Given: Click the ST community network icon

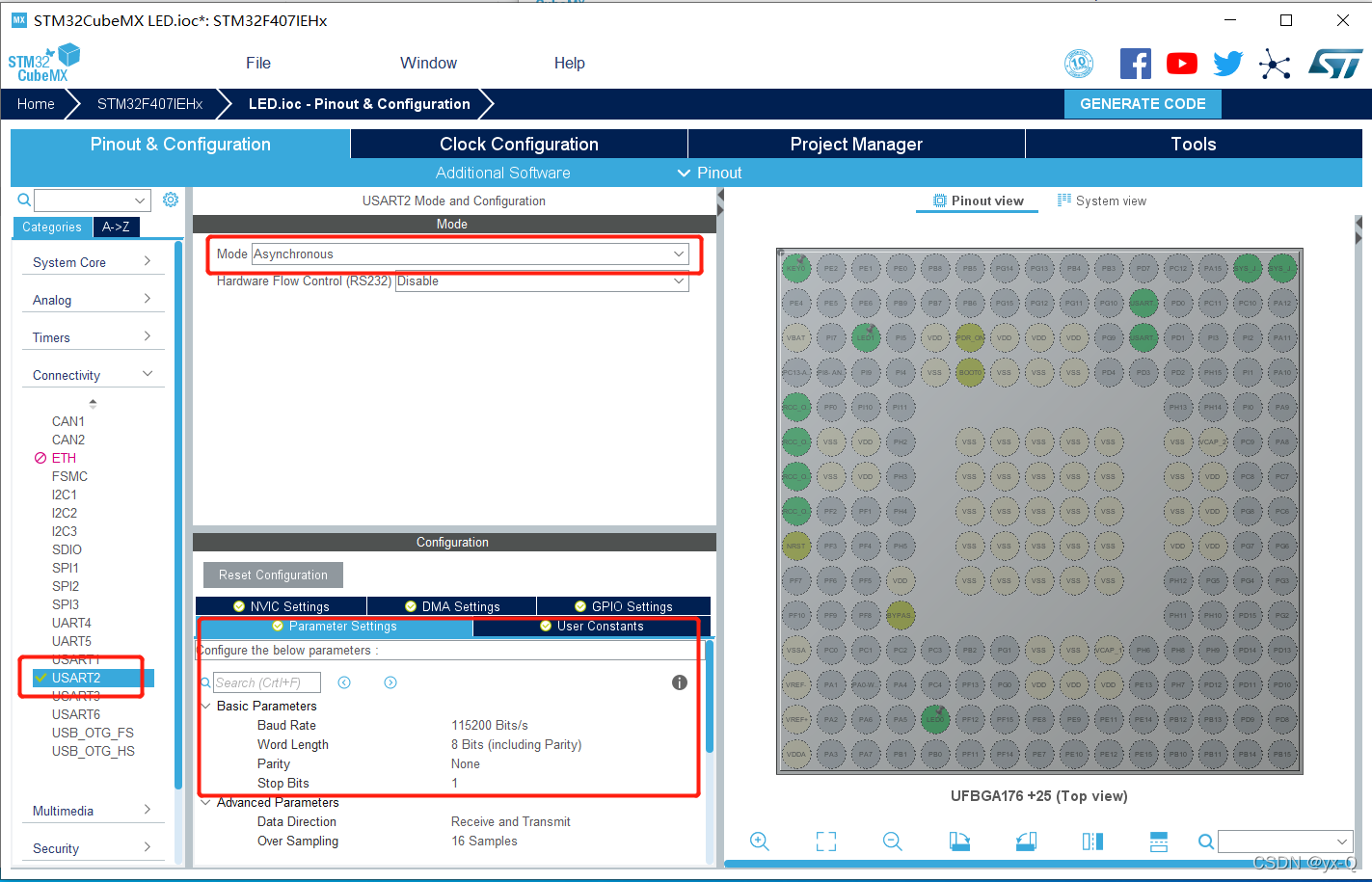Looking at the screenshot, I should click(1275, 65).
